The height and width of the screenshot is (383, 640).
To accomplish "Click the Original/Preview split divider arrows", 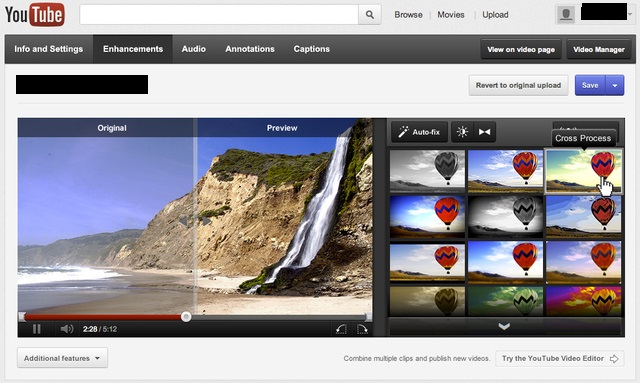I will click(196, 221).
